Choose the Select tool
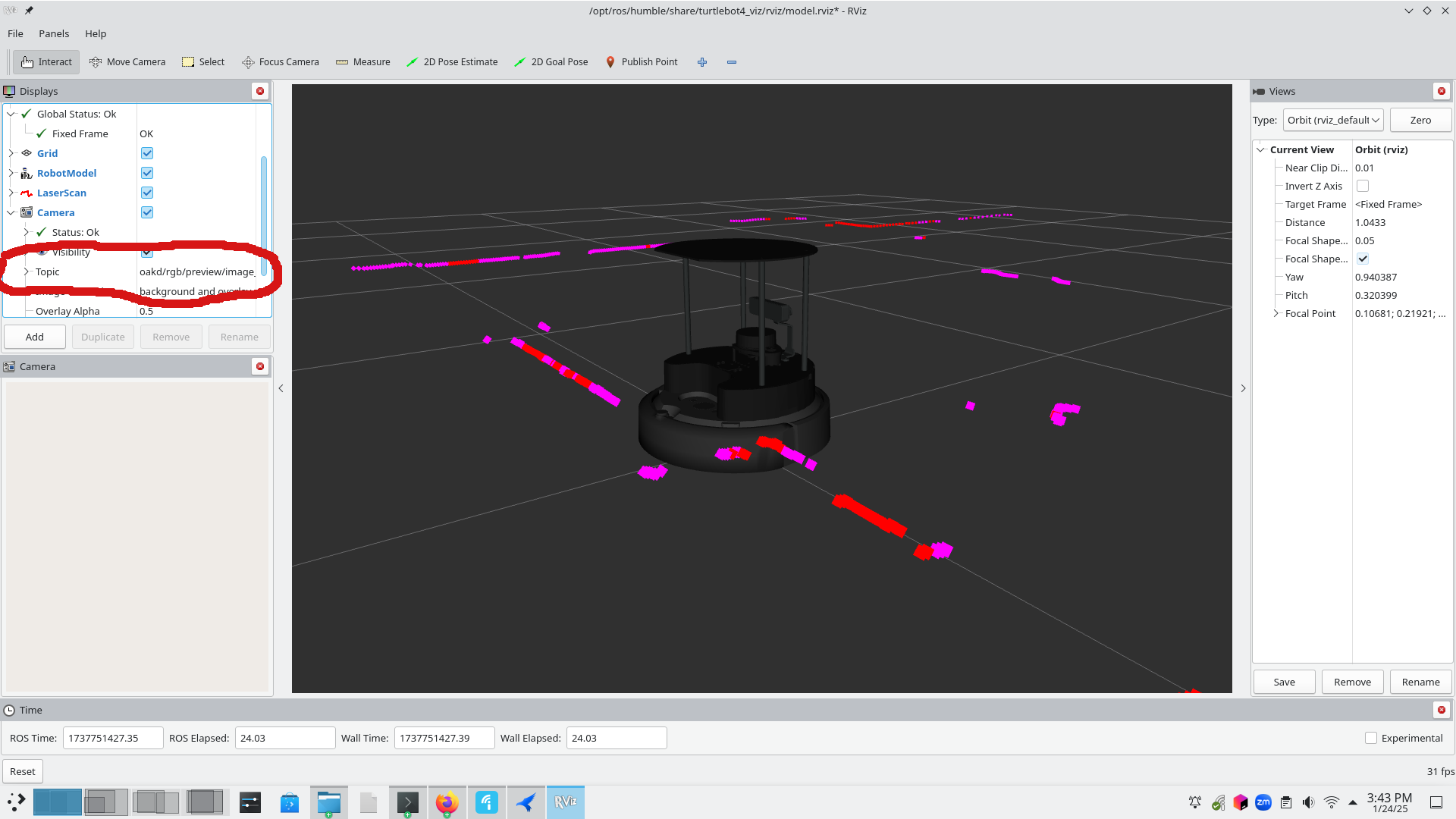 [x=203, y=62]
